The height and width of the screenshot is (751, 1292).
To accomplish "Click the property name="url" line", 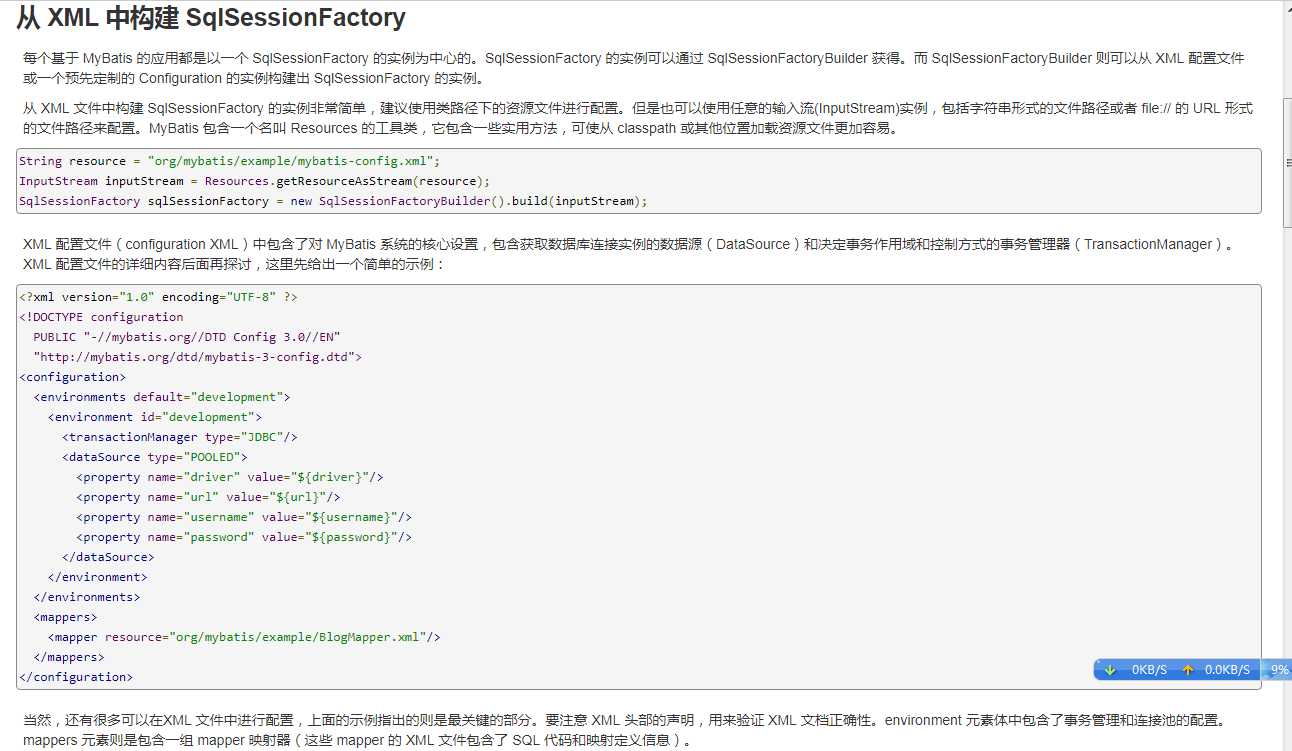I will (208, 497).
